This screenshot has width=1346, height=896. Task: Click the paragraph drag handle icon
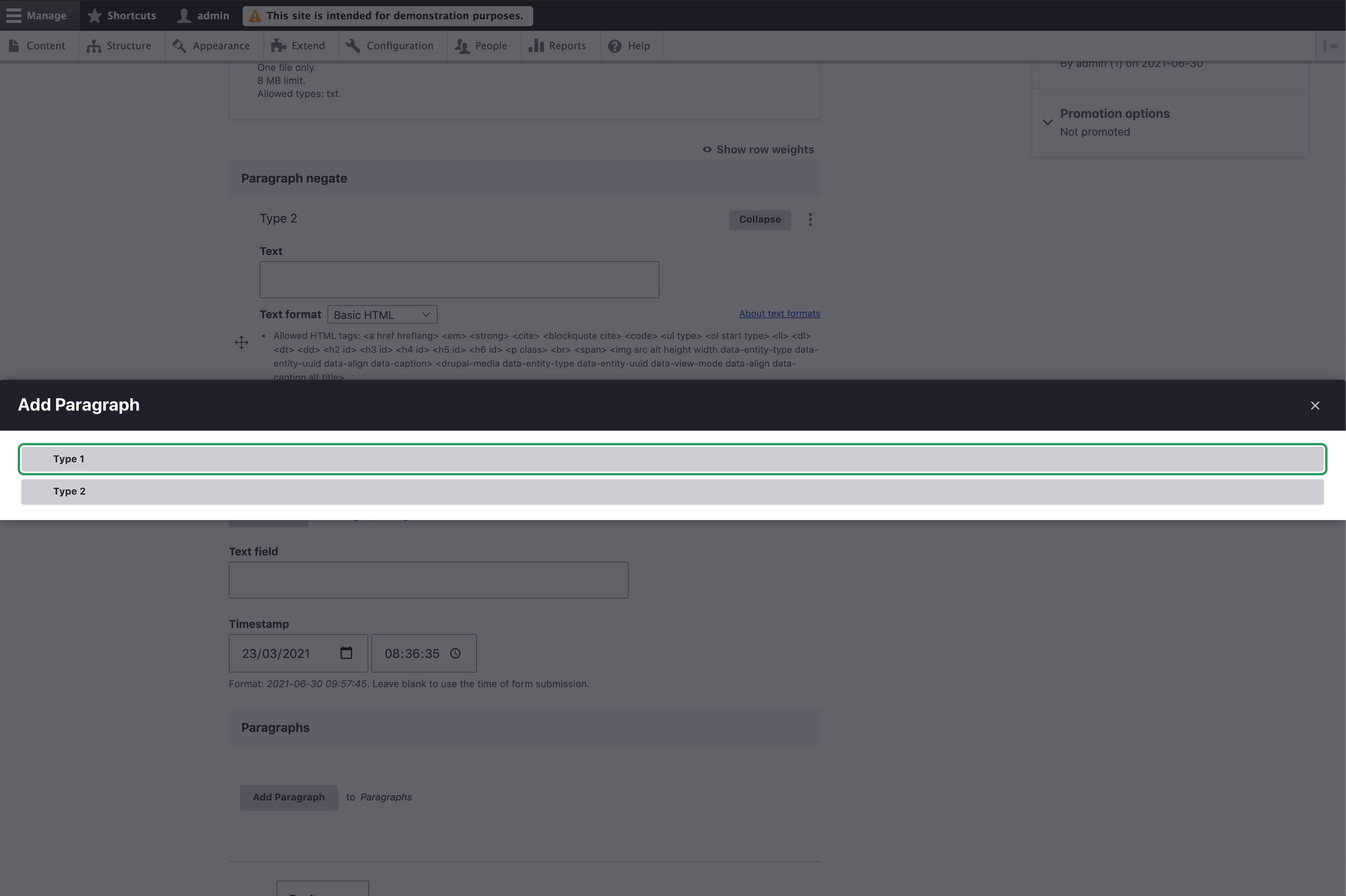coord(241,342)
